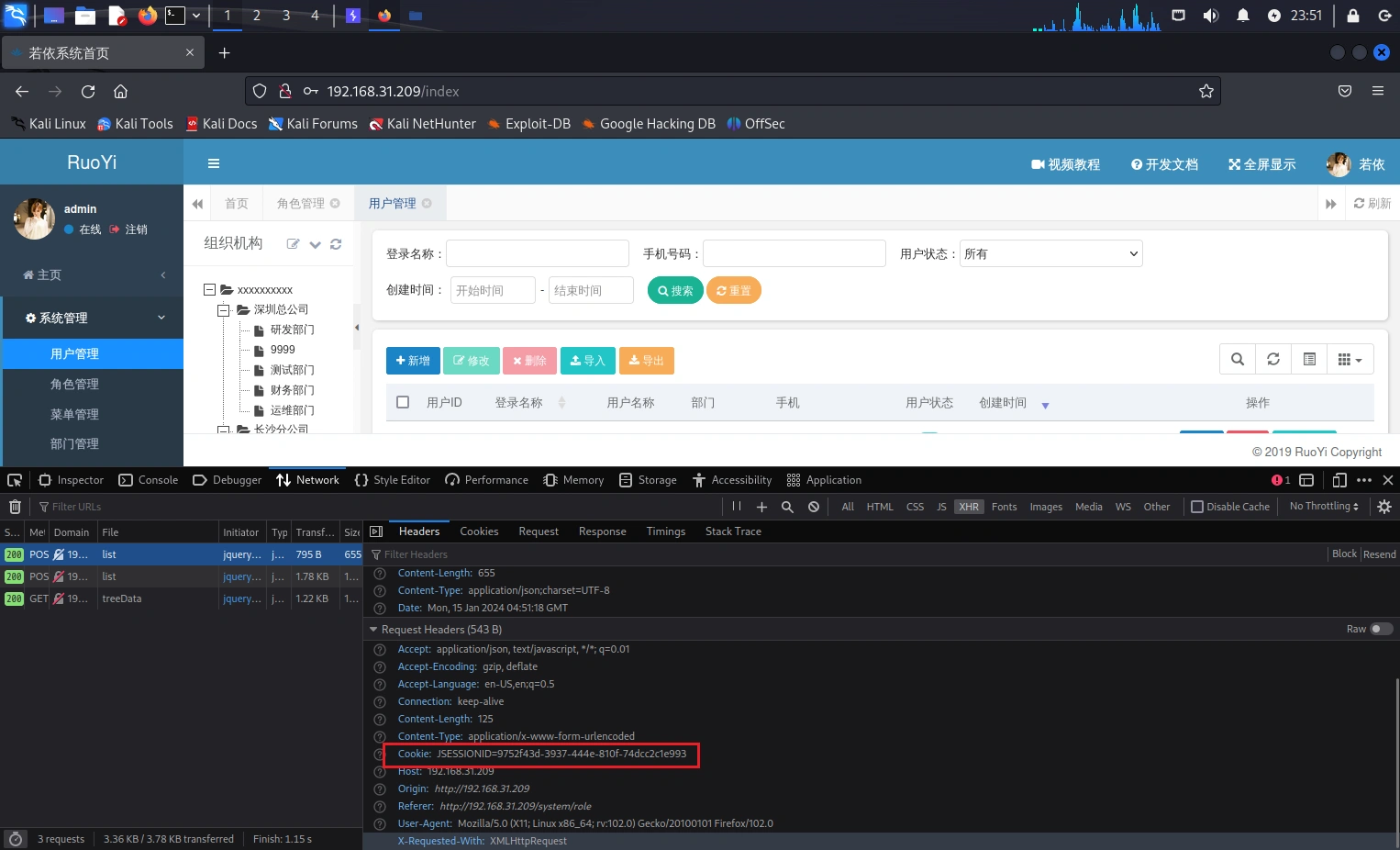
Task: Bookmark this page with the star icon
Action: click(x=1206, y=91)
